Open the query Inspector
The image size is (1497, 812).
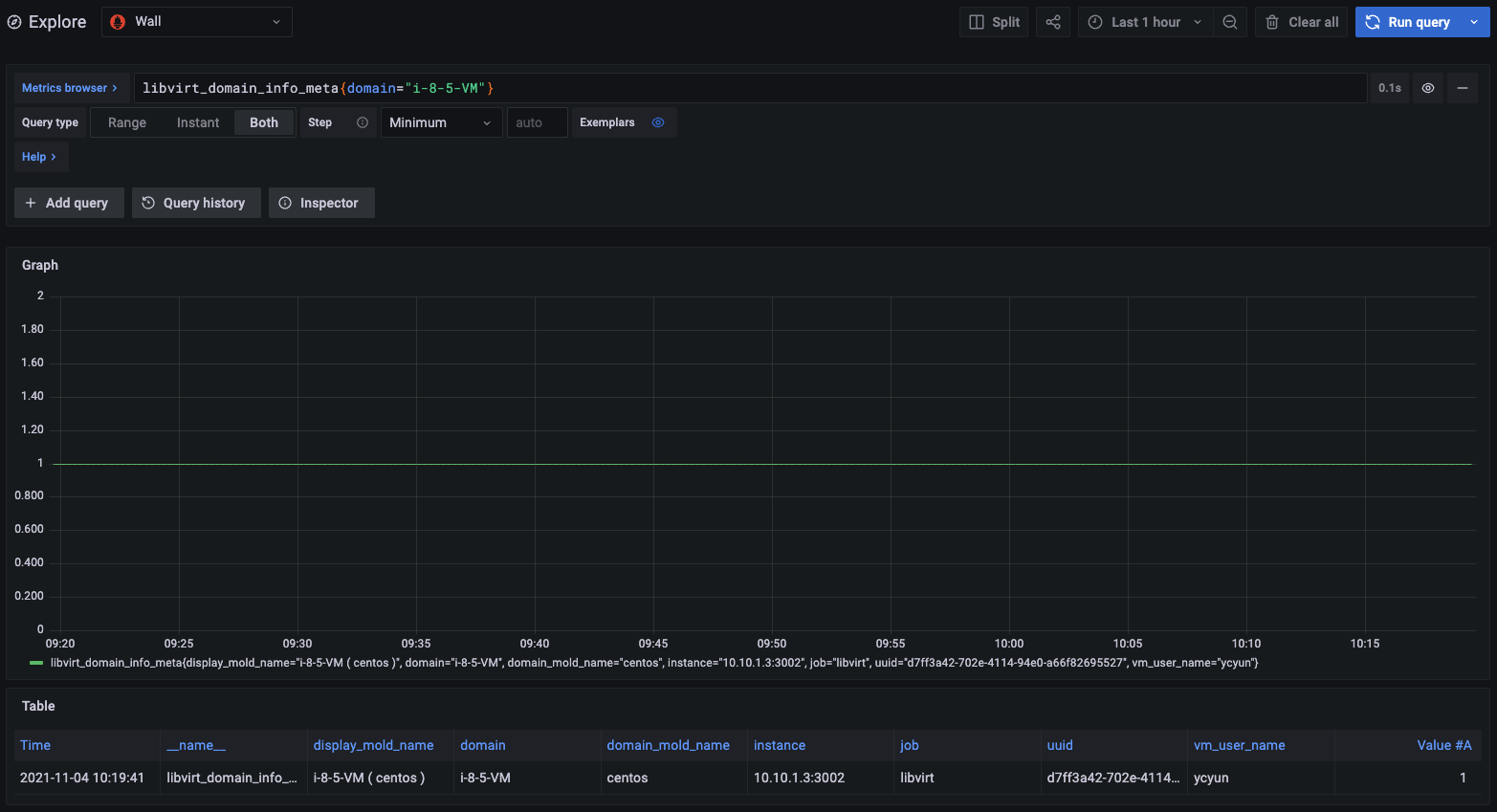[x=320, y=203]
